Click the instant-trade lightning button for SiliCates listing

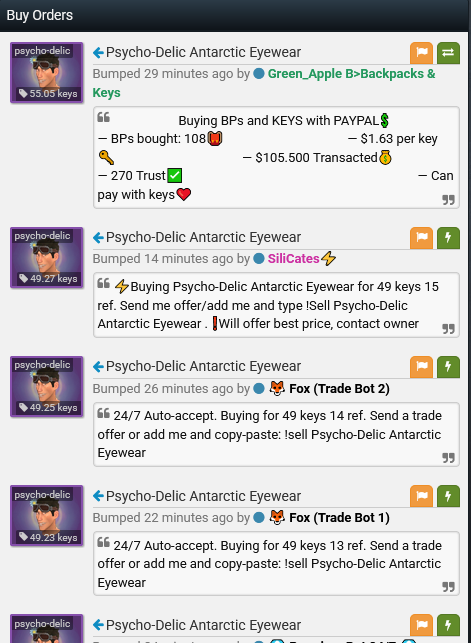click(448, 238)
